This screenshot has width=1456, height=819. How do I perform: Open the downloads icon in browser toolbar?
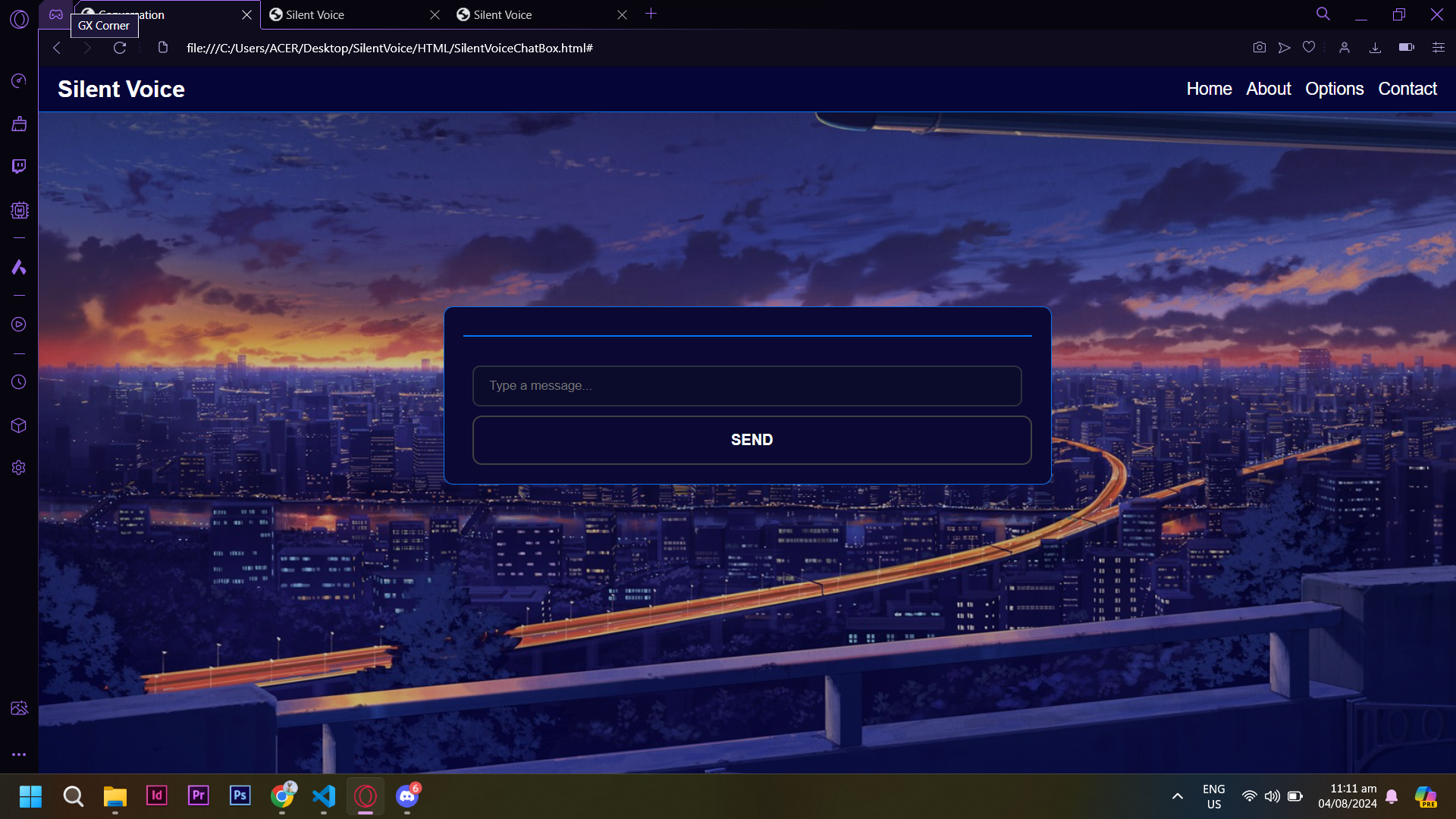[x=1375, y=48]
